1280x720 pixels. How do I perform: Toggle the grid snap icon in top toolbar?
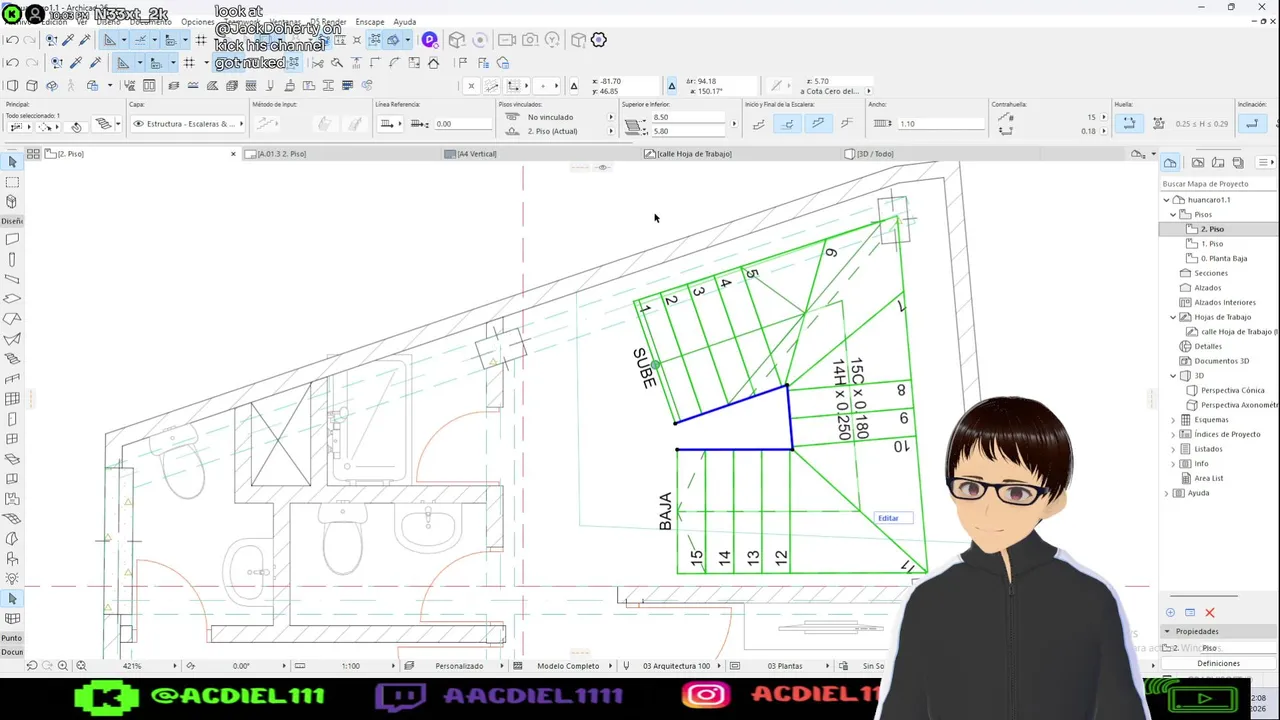201,40
